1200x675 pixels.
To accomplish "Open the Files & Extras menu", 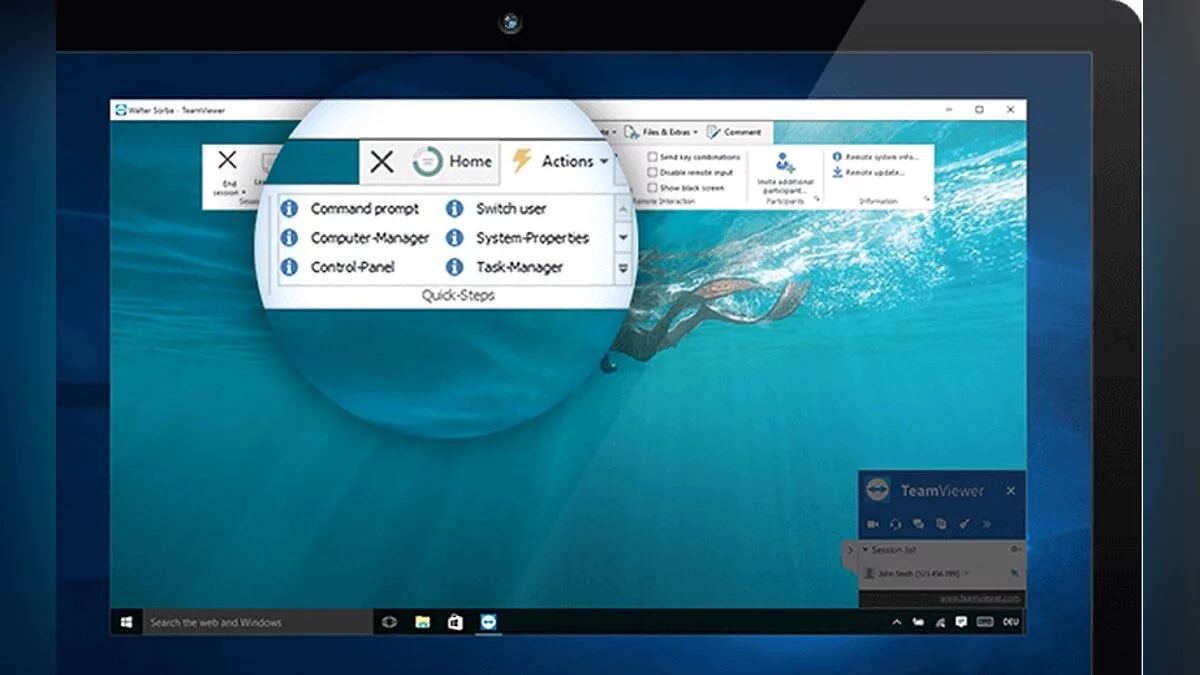I will click(661, 132).
